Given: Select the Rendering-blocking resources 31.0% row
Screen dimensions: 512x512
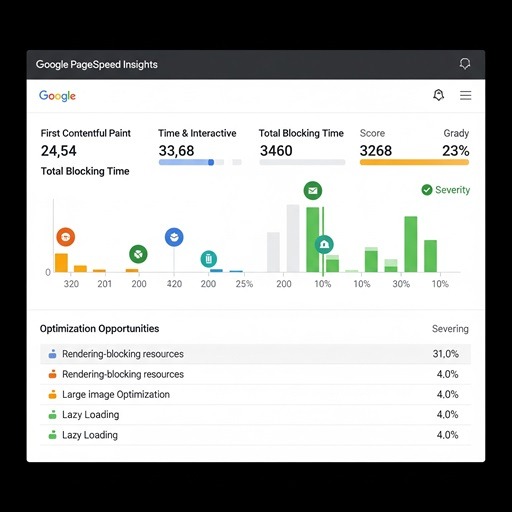Looking at the screenshot, I should coord(255,354).
